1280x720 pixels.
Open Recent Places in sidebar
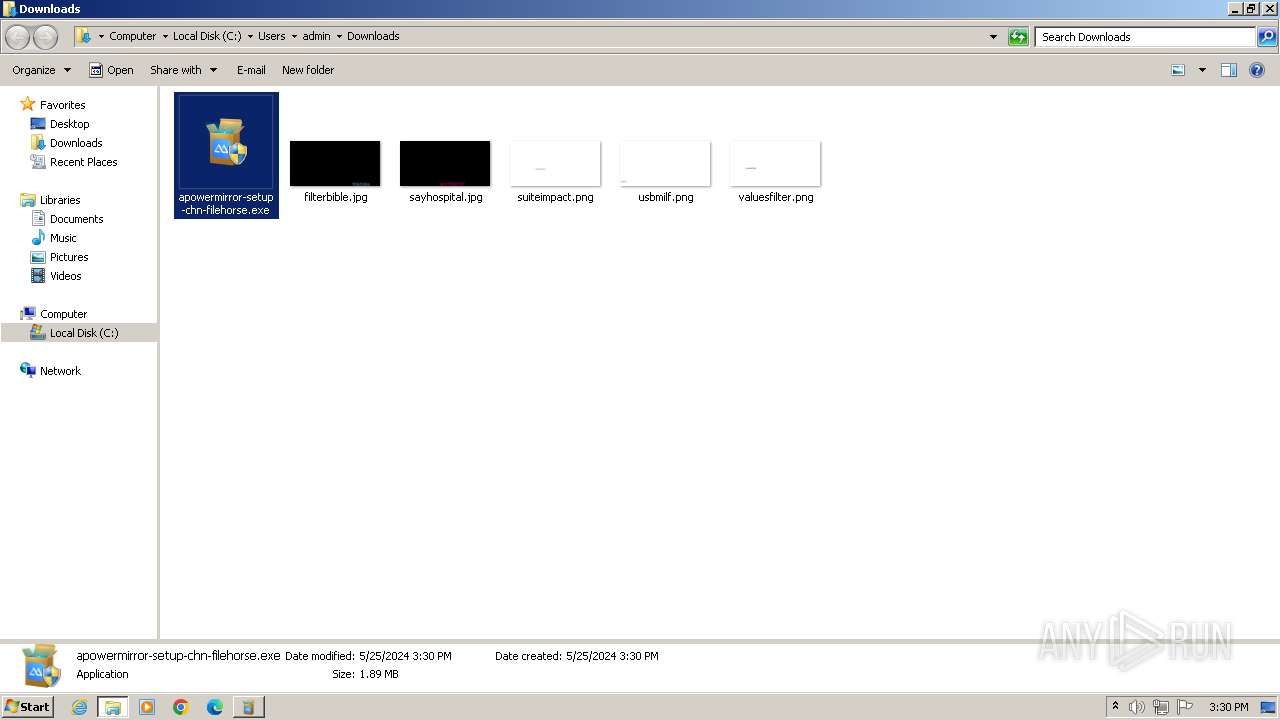(x=83, y=162)
